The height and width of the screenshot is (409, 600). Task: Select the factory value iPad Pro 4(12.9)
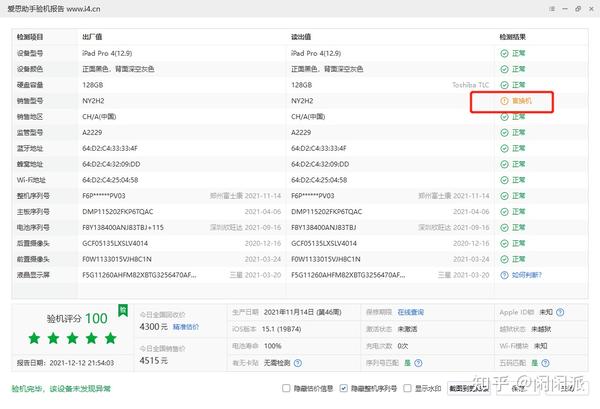pyautogui.click(x=107, y=54)
